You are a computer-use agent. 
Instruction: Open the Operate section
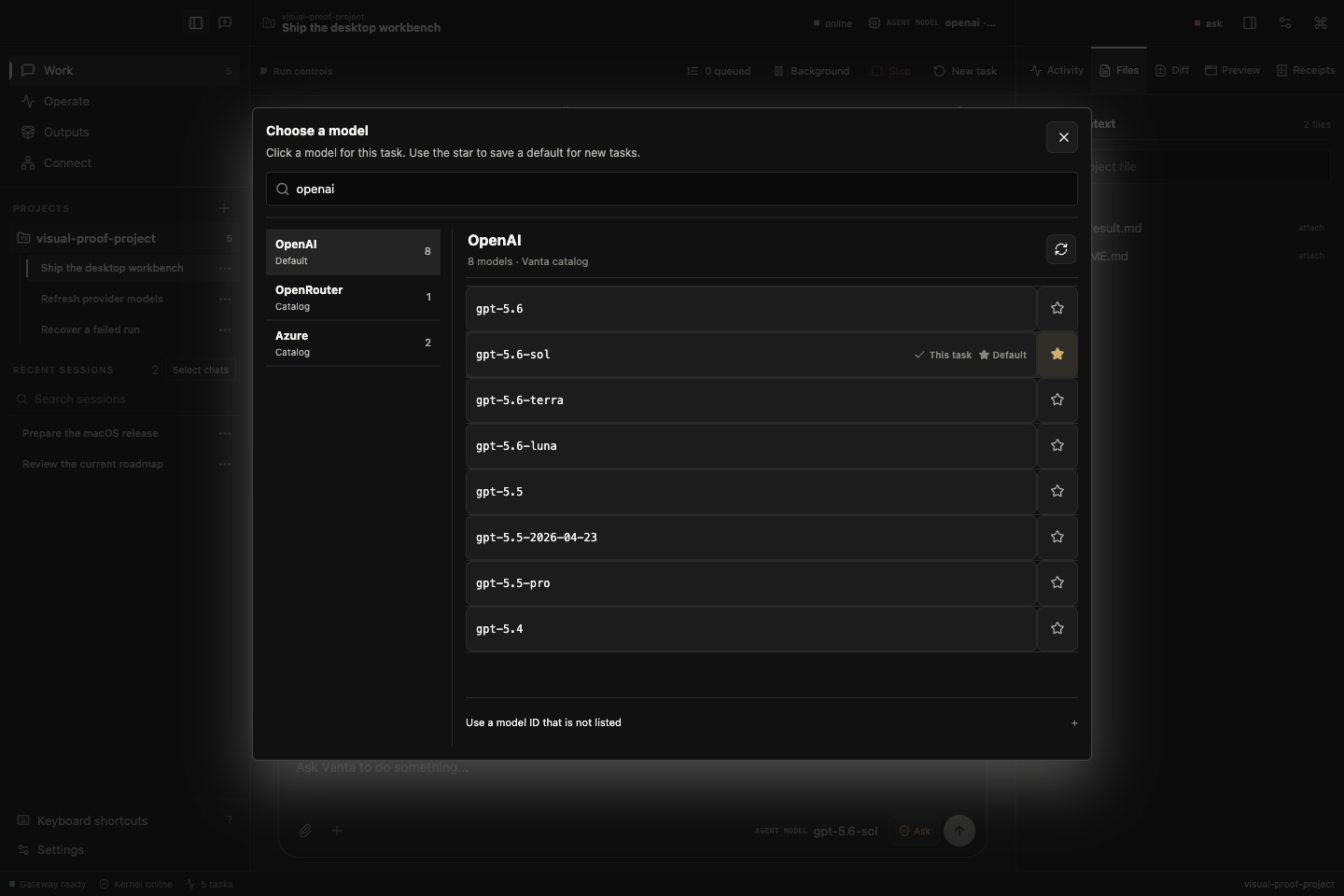point(124,101)
